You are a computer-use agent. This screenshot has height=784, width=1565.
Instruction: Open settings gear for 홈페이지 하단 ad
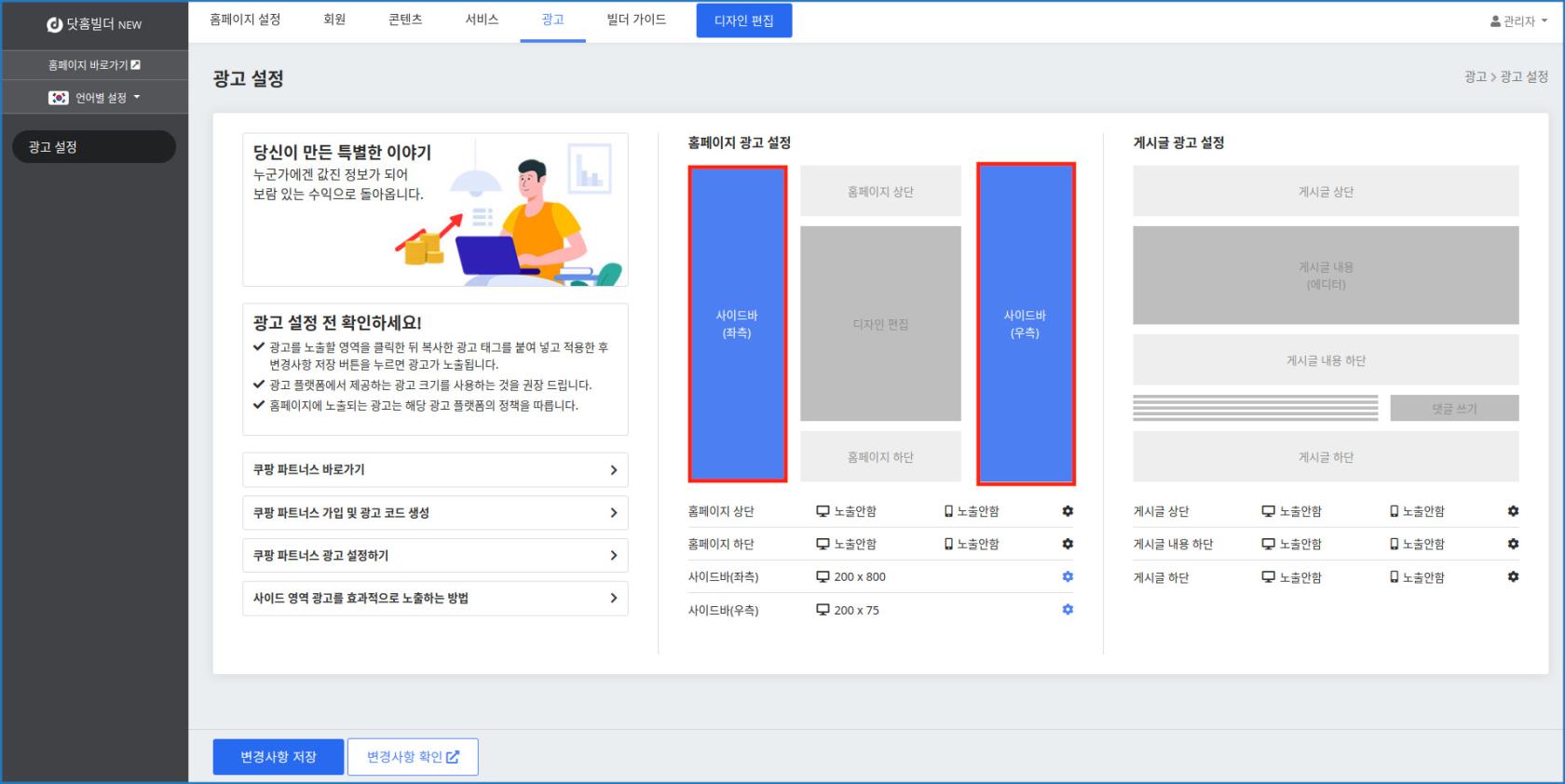(1068, 544)
